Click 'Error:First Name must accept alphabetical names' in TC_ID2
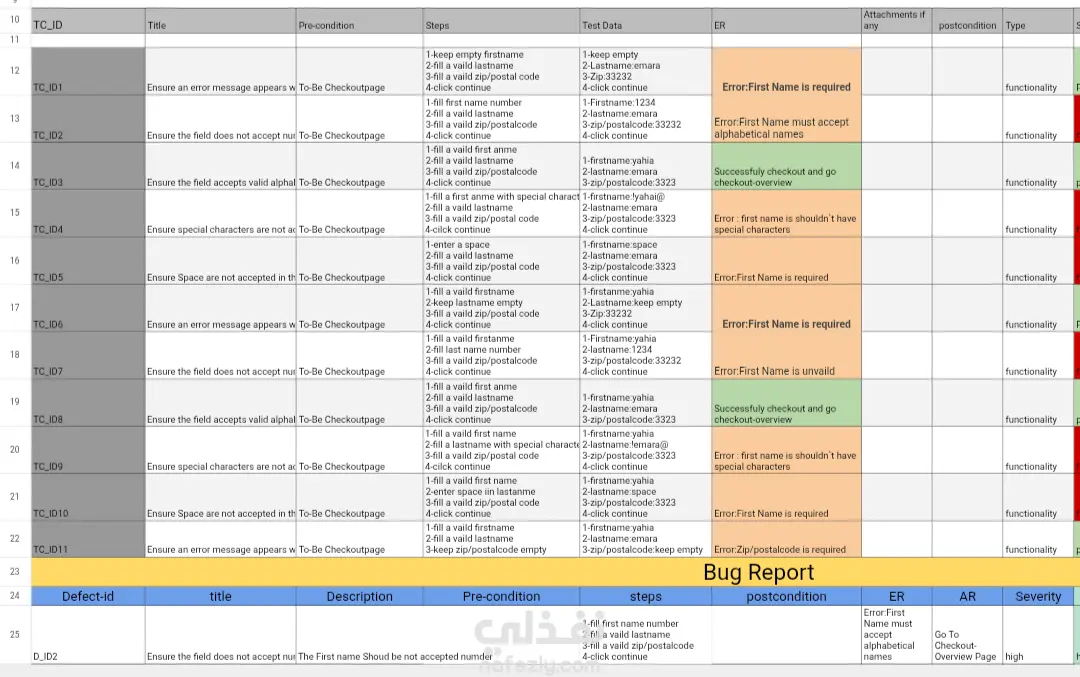This screenshot has width=1080, height=677. pyautogui.click(x=787, y=119)
